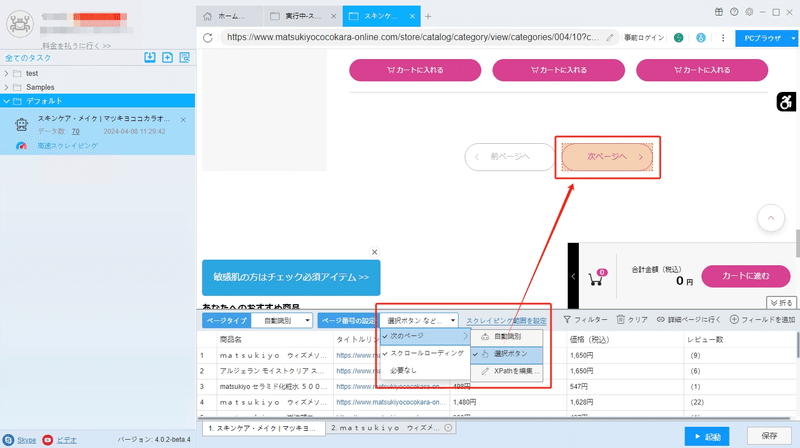This screenshot has width=800, height=448.
Task: Click the gift icon in title bar
Action: (718, 12)
